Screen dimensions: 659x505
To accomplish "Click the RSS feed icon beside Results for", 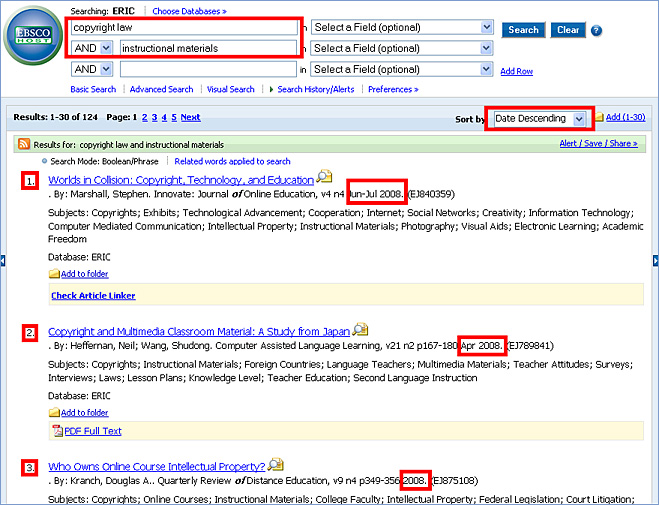I will point(24,144).
